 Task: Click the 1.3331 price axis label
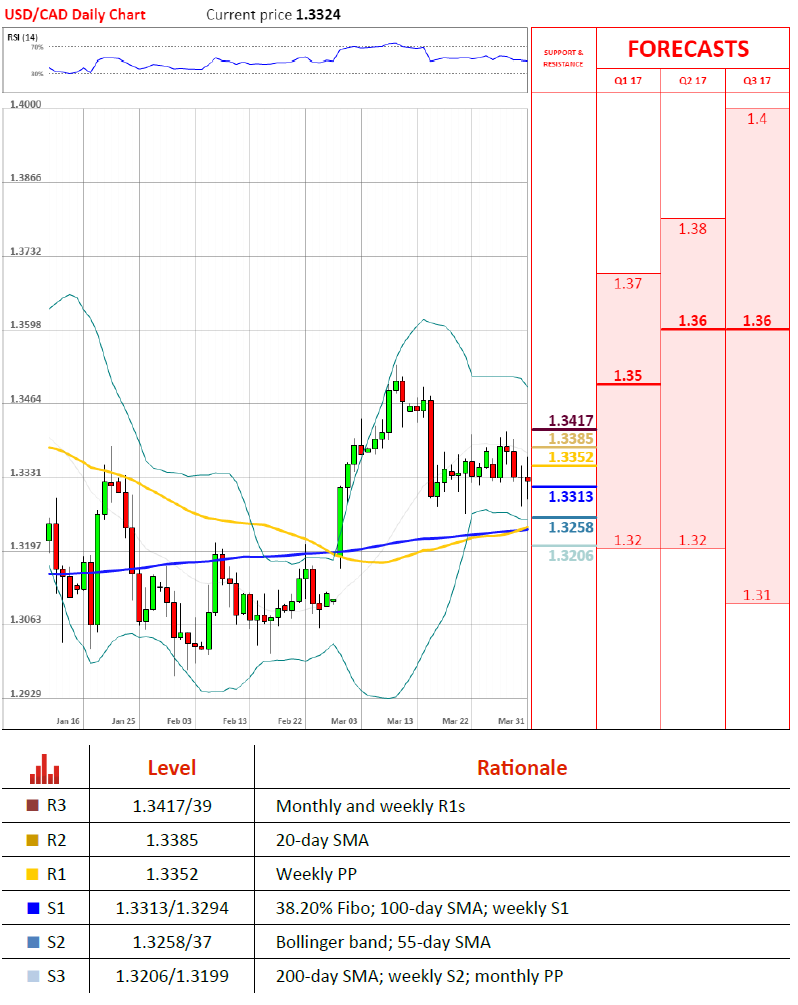tap(26, 472)
